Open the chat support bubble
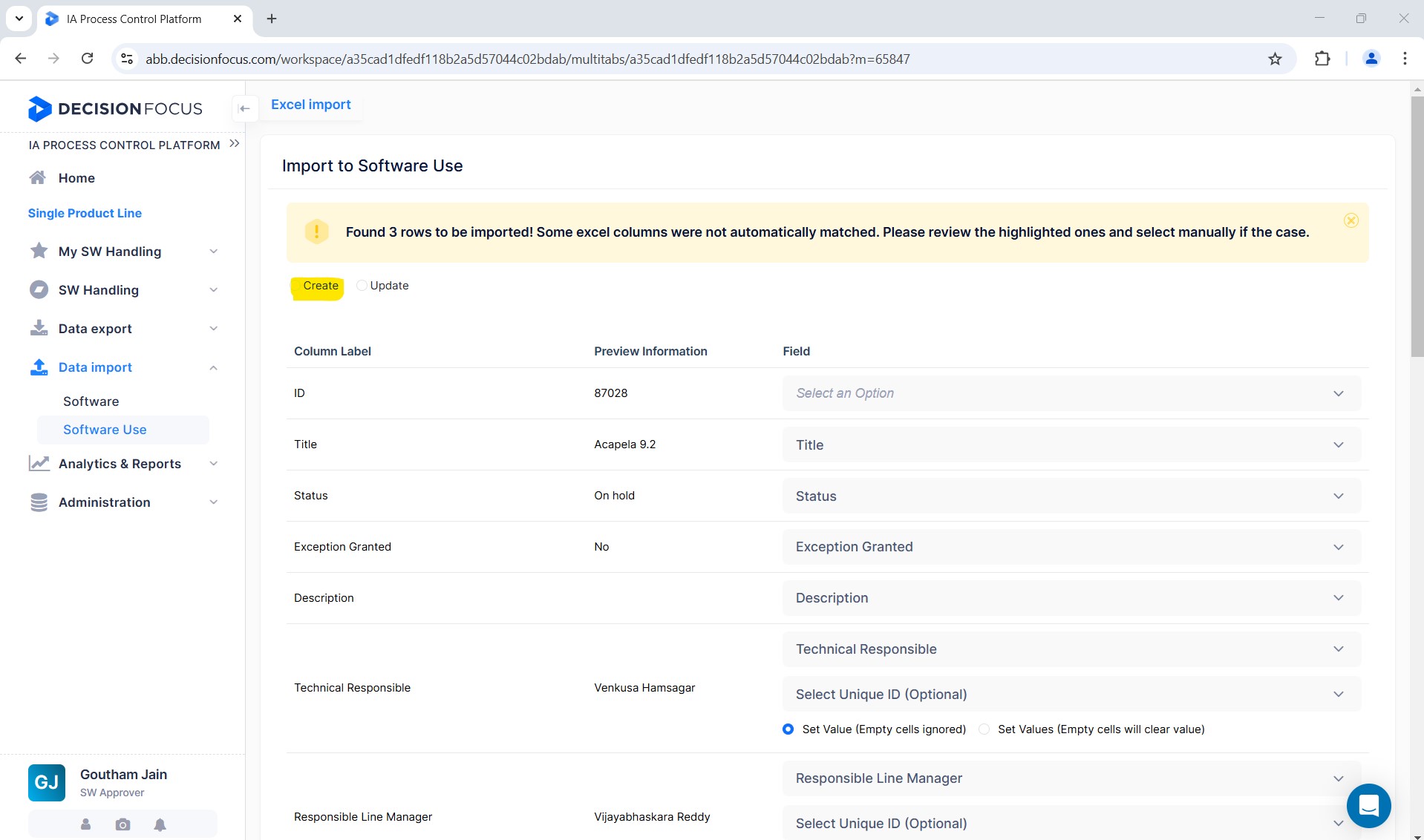 point(1368,805)
